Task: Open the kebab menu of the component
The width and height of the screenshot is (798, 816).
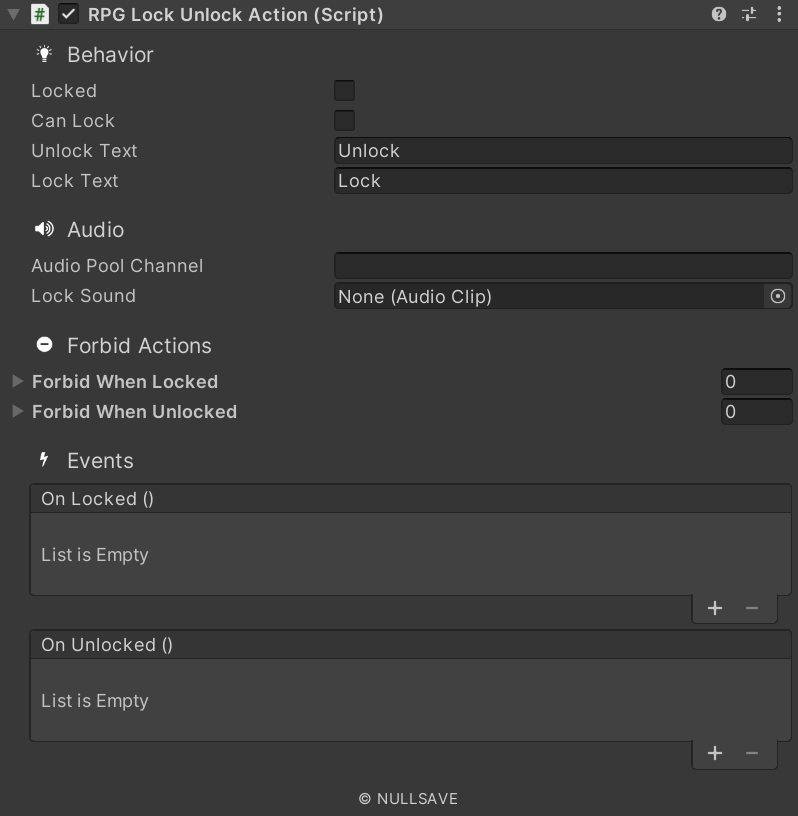Action: (x=779, y=15)
